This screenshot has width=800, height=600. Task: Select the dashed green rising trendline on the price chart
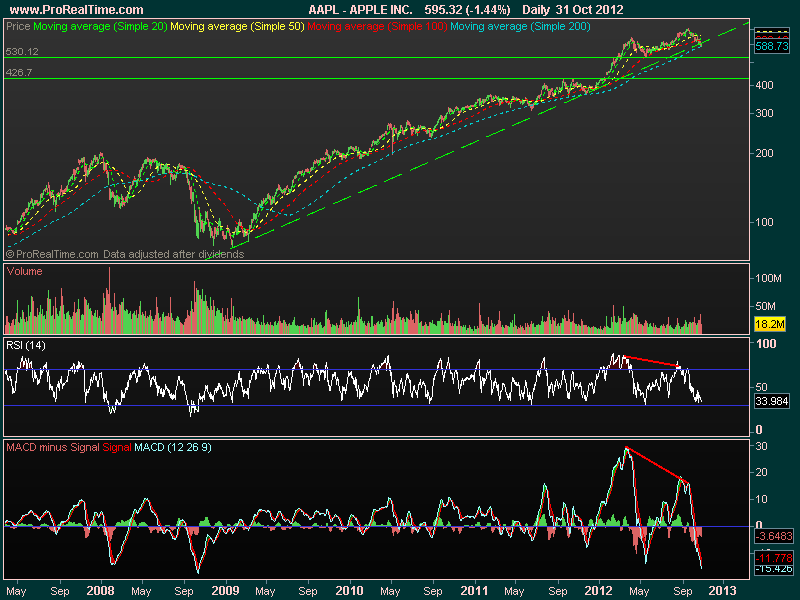pos(477,140)
